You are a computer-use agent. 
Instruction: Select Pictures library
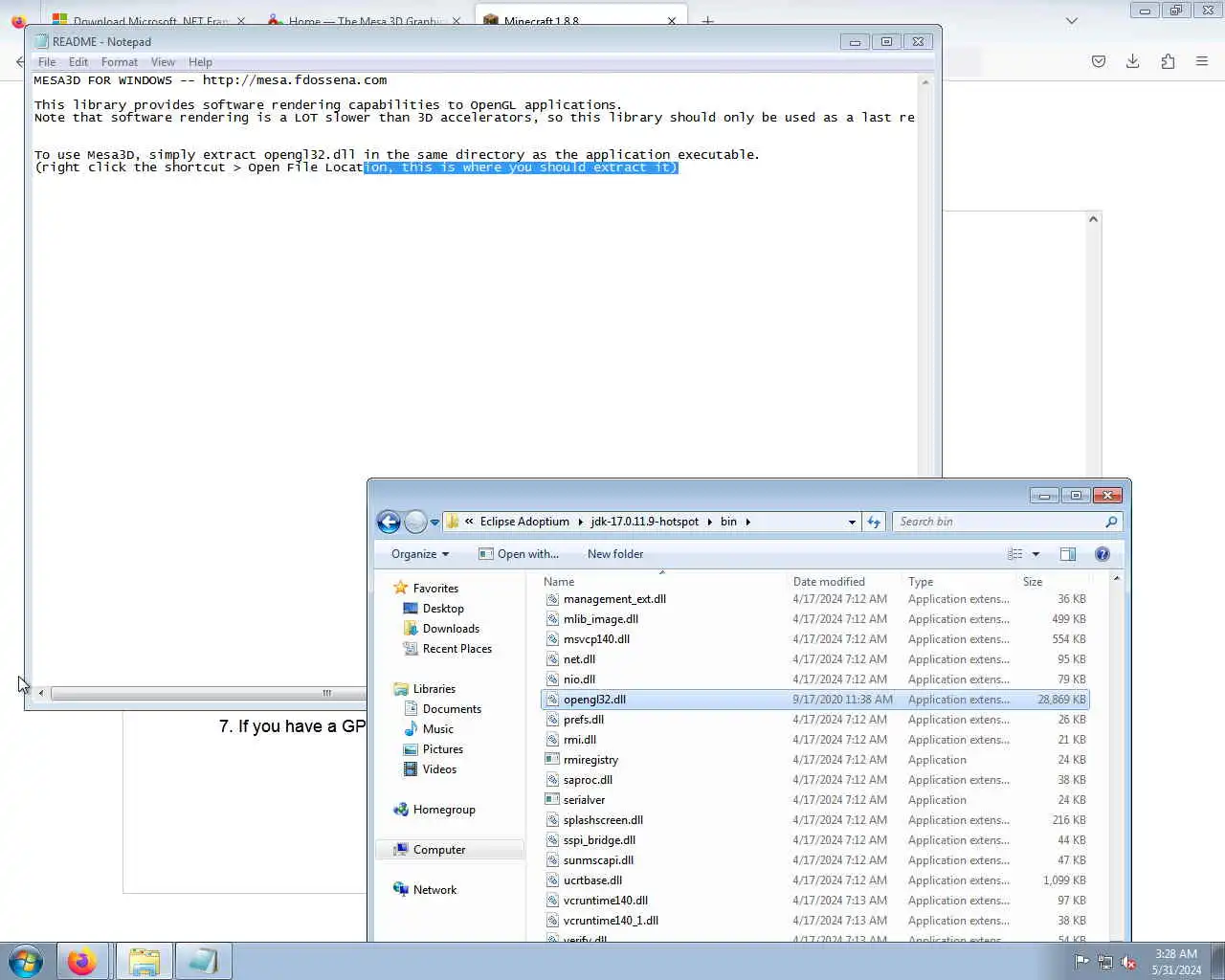[x=442, y=749]
